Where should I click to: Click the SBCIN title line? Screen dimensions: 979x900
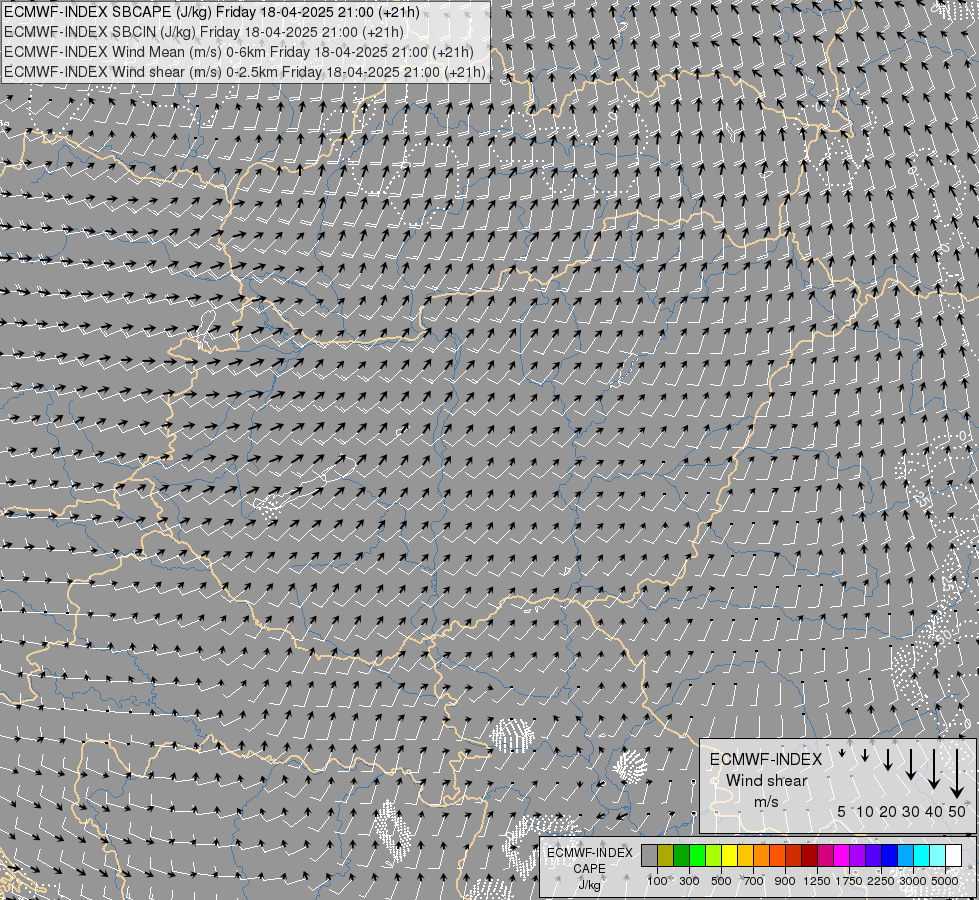tap(204, 32)
